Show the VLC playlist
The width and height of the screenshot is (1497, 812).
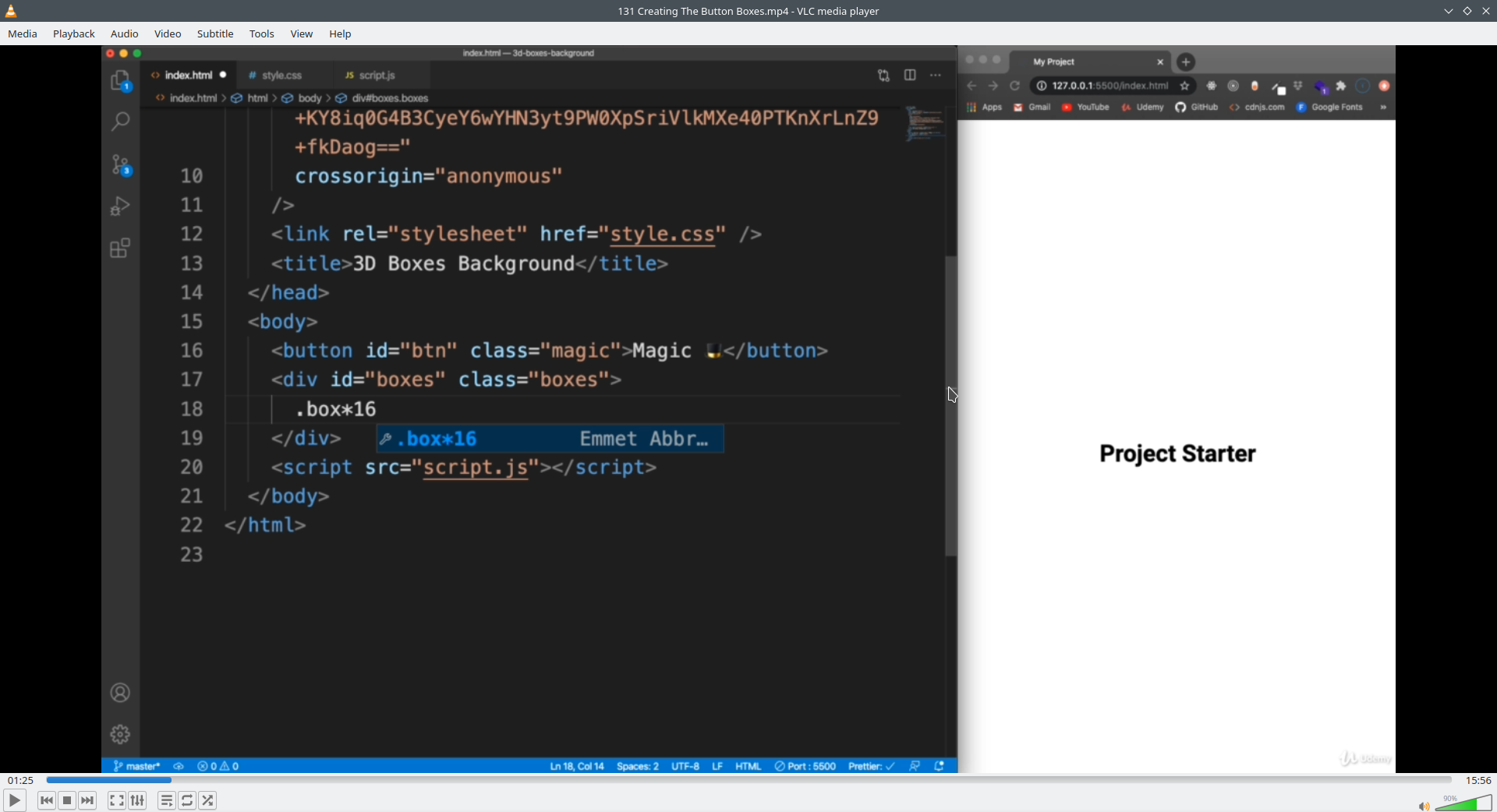tap(167, 800)
